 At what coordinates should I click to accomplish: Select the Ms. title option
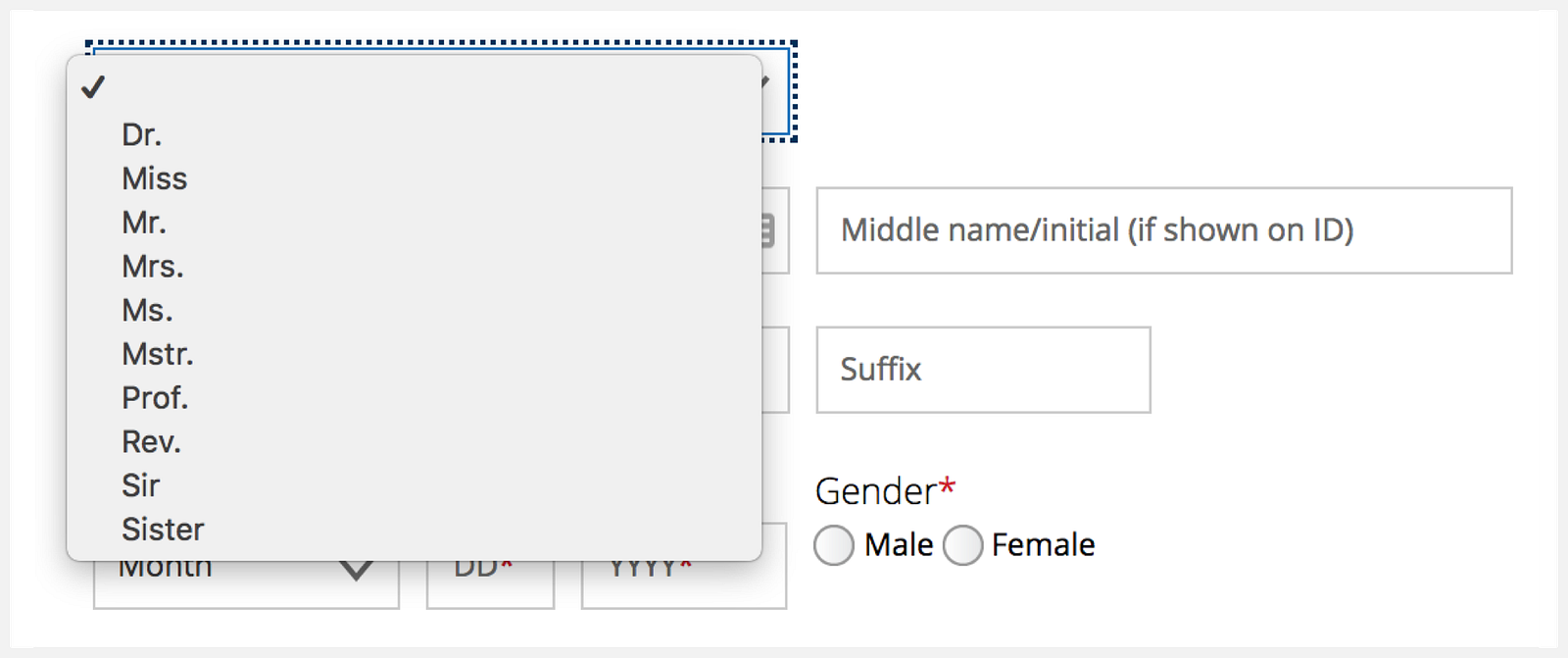pos(147,311)
